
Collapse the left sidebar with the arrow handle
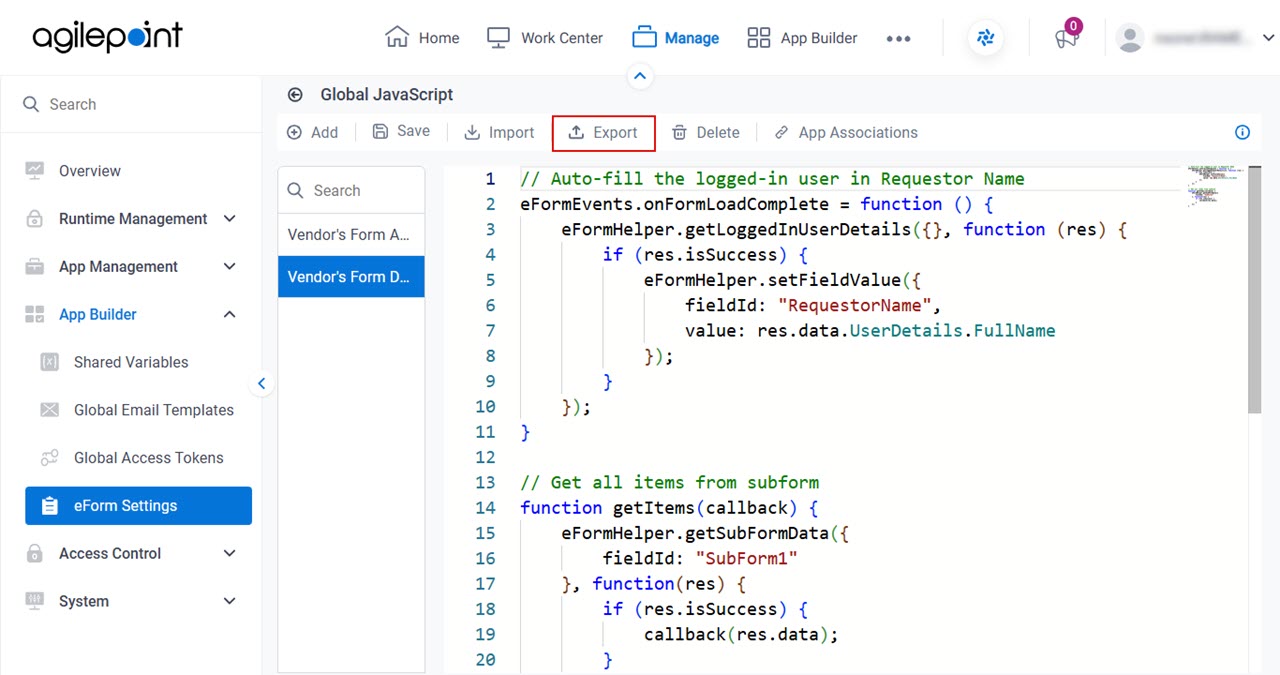click(x=261, y=383)
